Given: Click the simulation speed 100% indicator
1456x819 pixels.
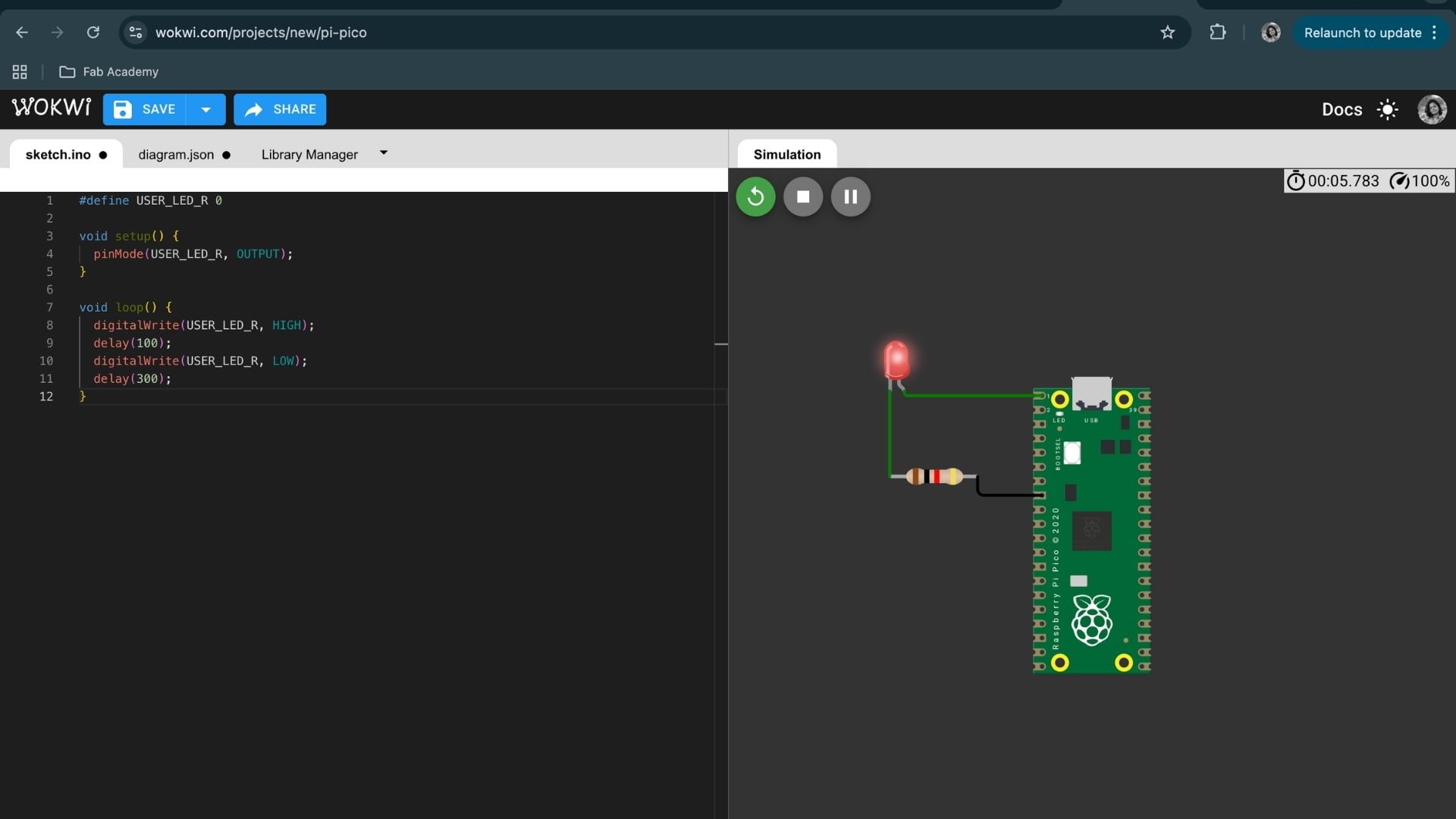Looking at the screenshot, I should tap(1420, 181).
